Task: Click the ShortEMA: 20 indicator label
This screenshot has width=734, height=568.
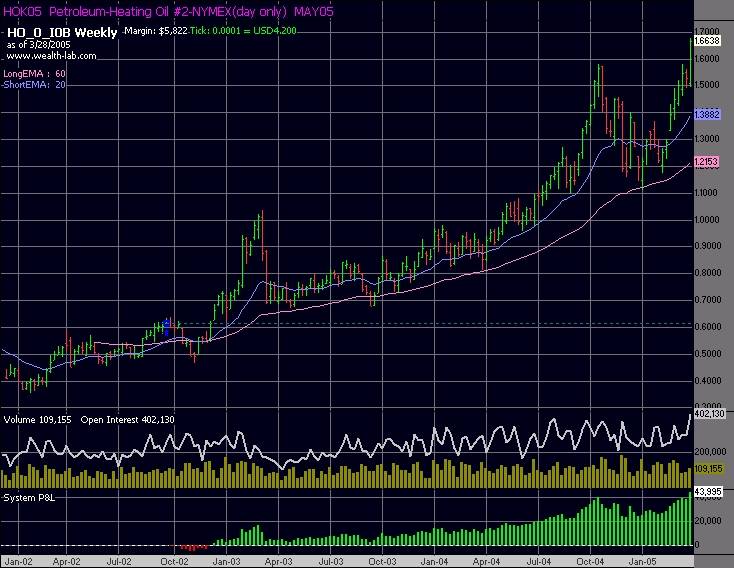Action: (34, 85)
